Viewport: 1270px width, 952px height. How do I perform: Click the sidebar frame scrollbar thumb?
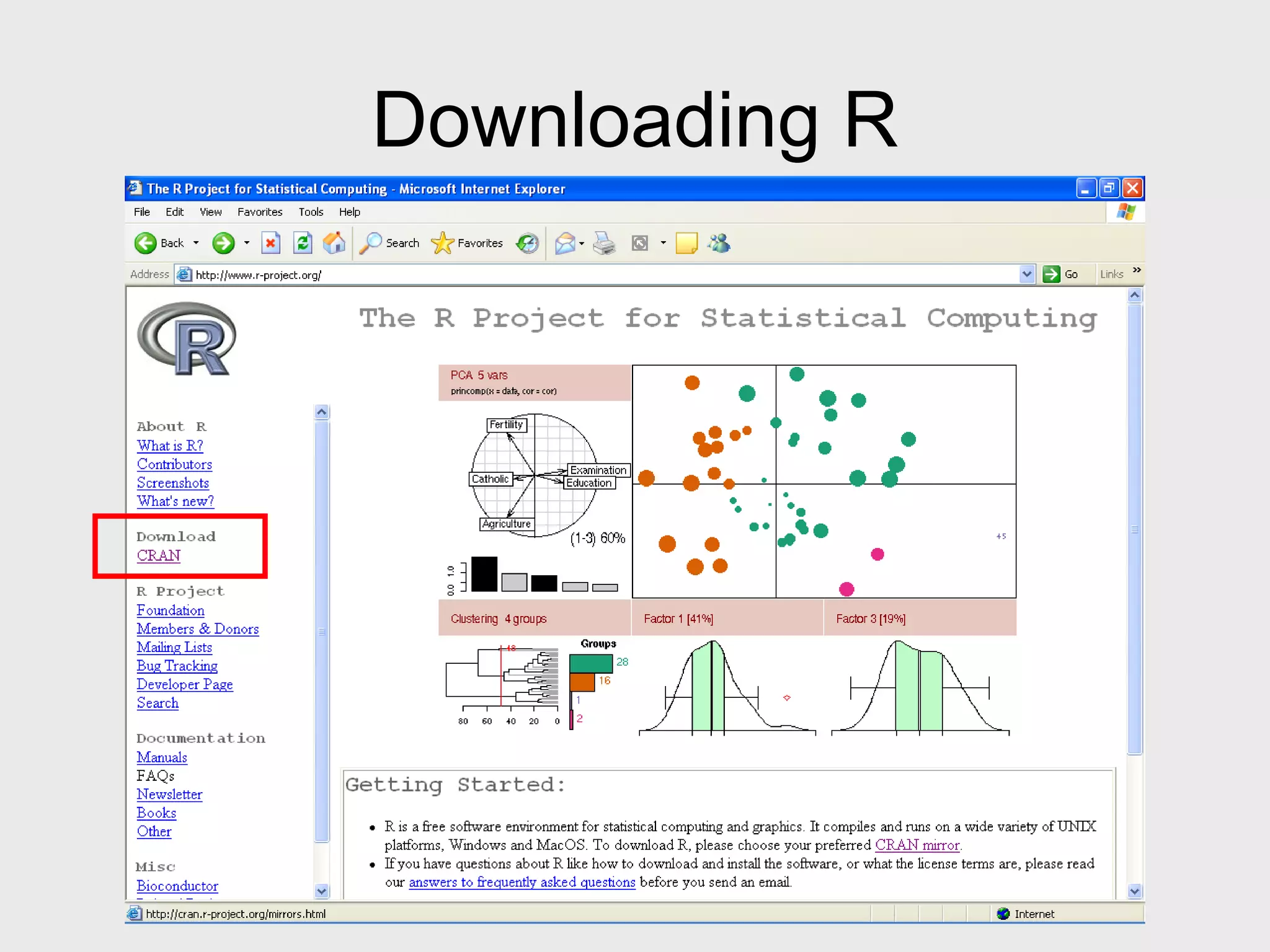[321, 632]
